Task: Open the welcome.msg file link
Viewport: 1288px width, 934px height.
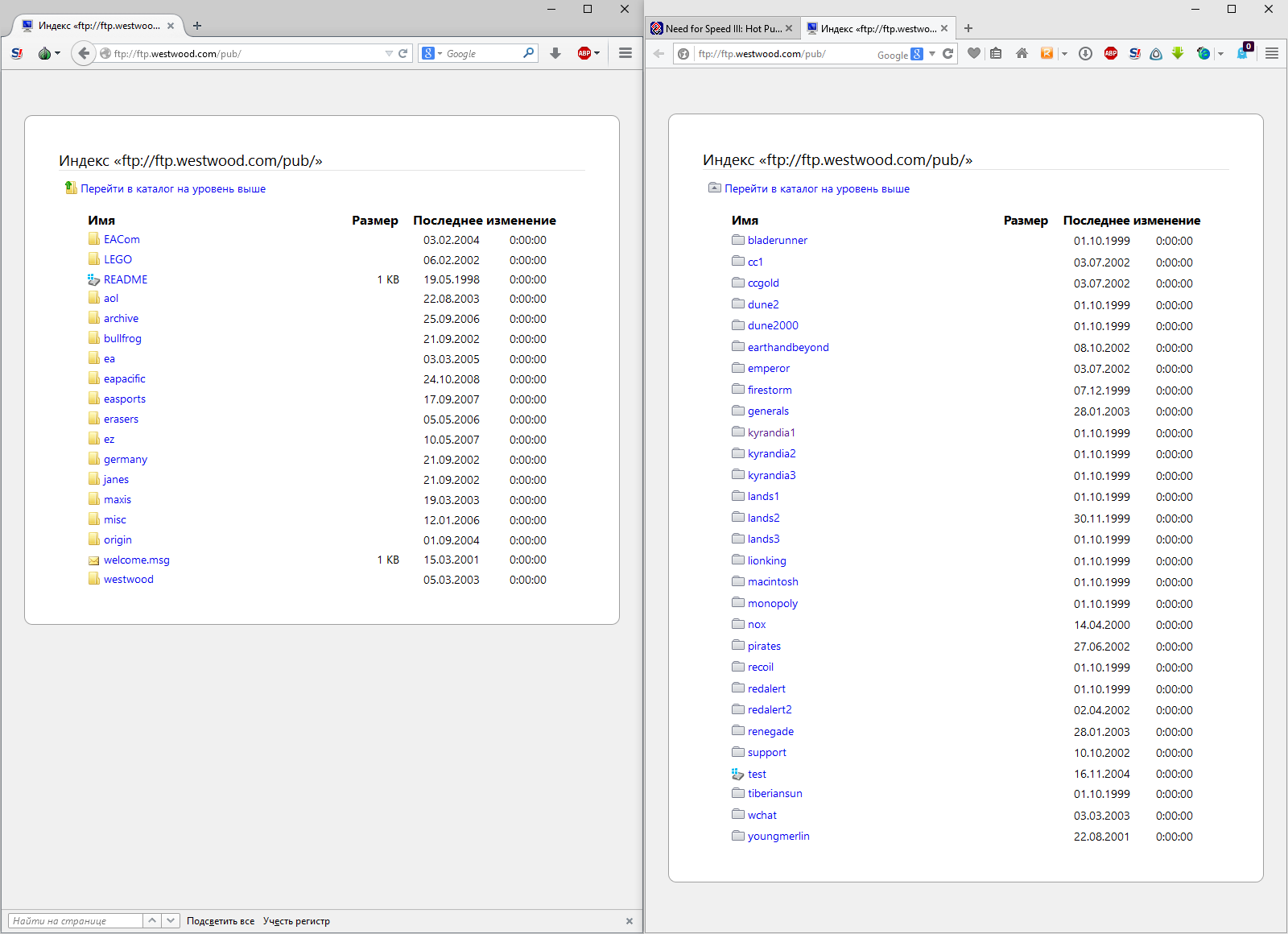Action: (137, 560)
